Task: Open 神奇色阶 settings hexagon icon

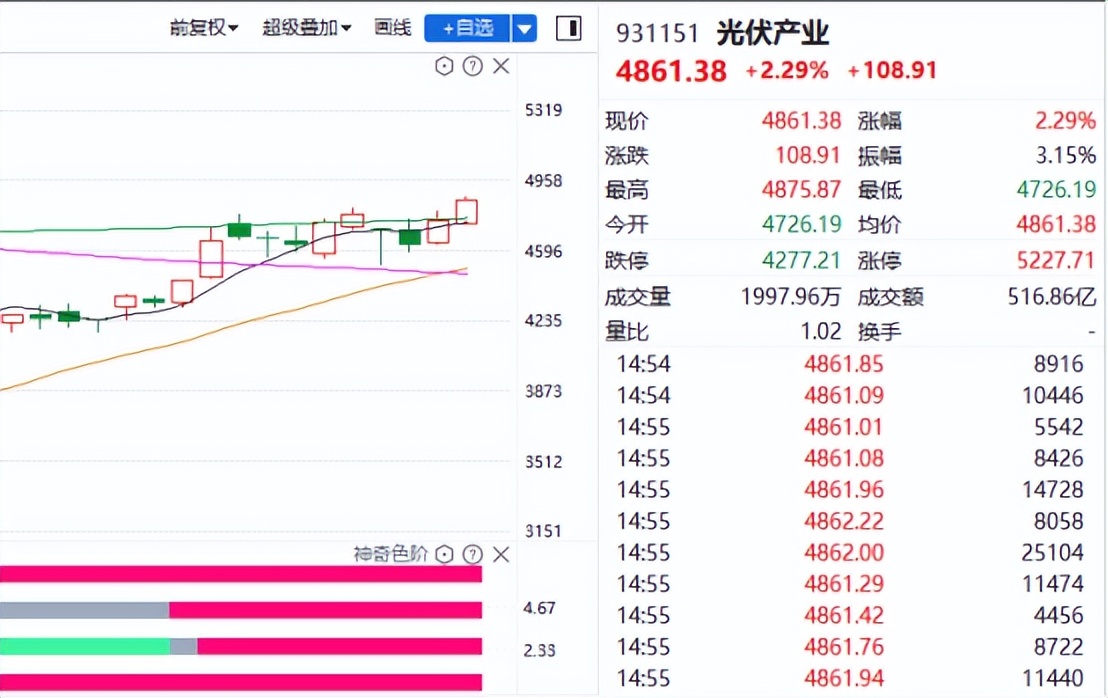Action: (444, 555)
